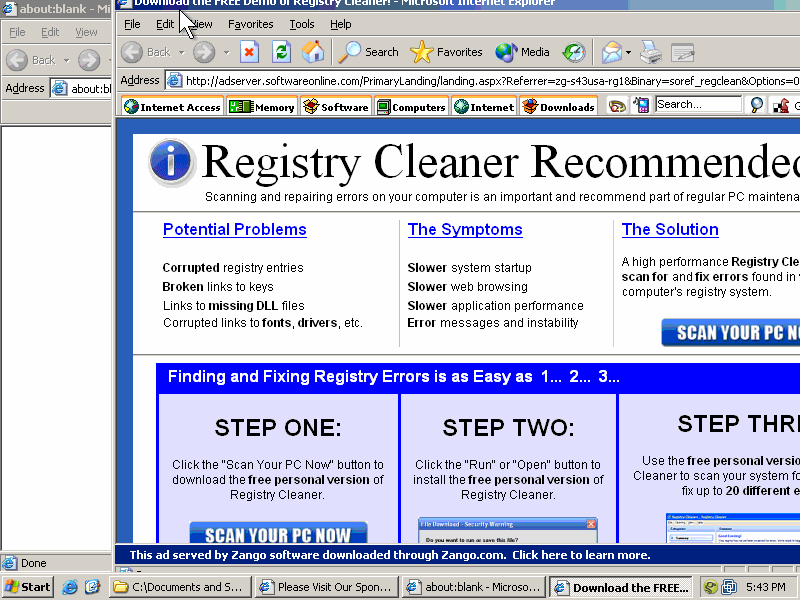Open the Favorites pane with the star icon

446,52
